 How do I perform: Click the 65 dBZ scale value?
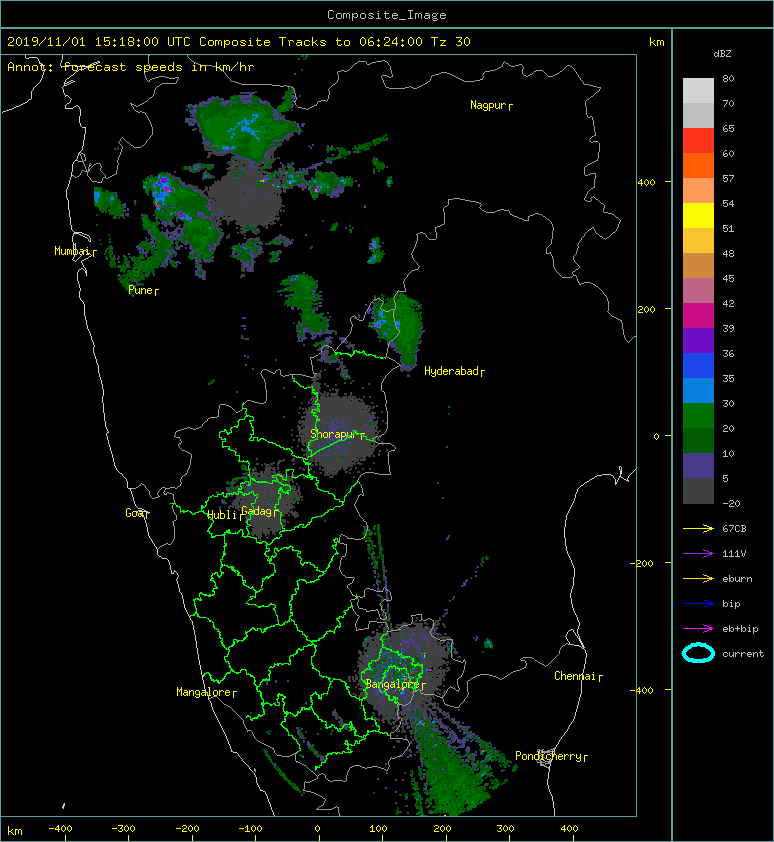coord(728,128)
